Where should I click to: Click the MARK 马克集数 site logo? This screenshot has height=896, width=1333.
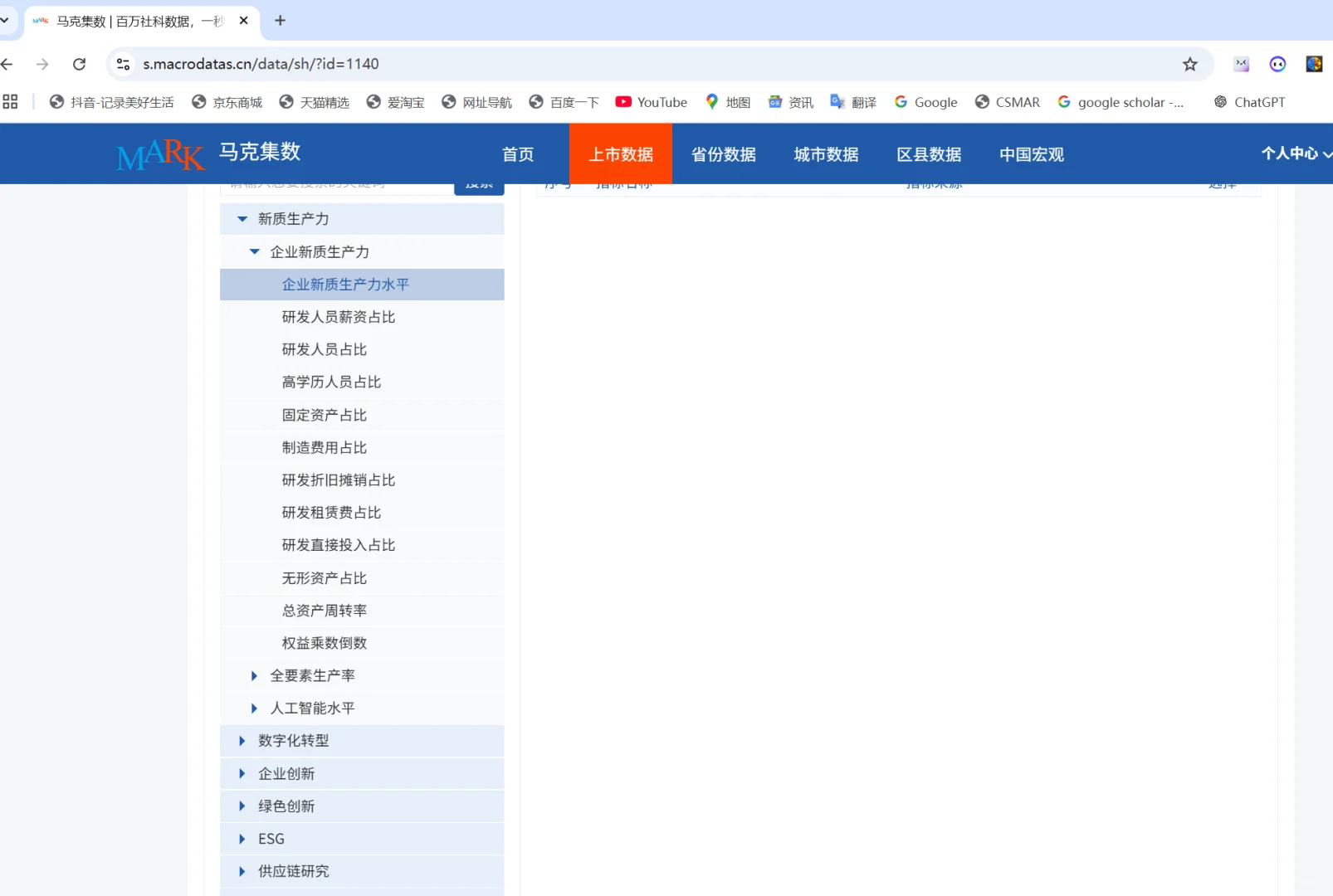(208, 153)
